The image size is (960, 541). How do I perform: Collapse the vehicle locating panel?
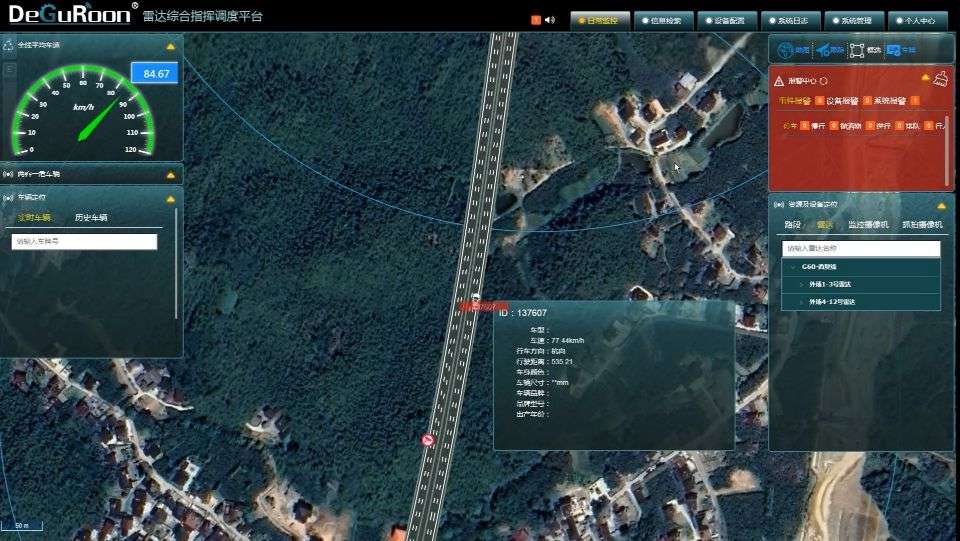pos(170,200)
